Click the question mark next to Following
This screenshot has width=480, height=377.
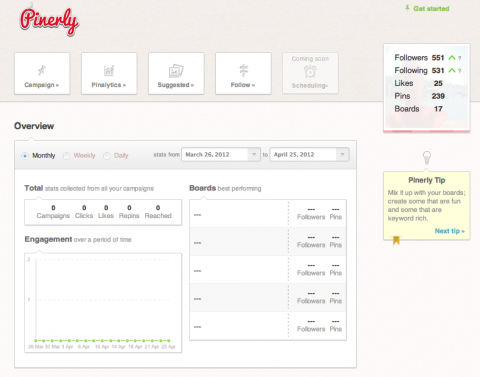coord(460,71)
